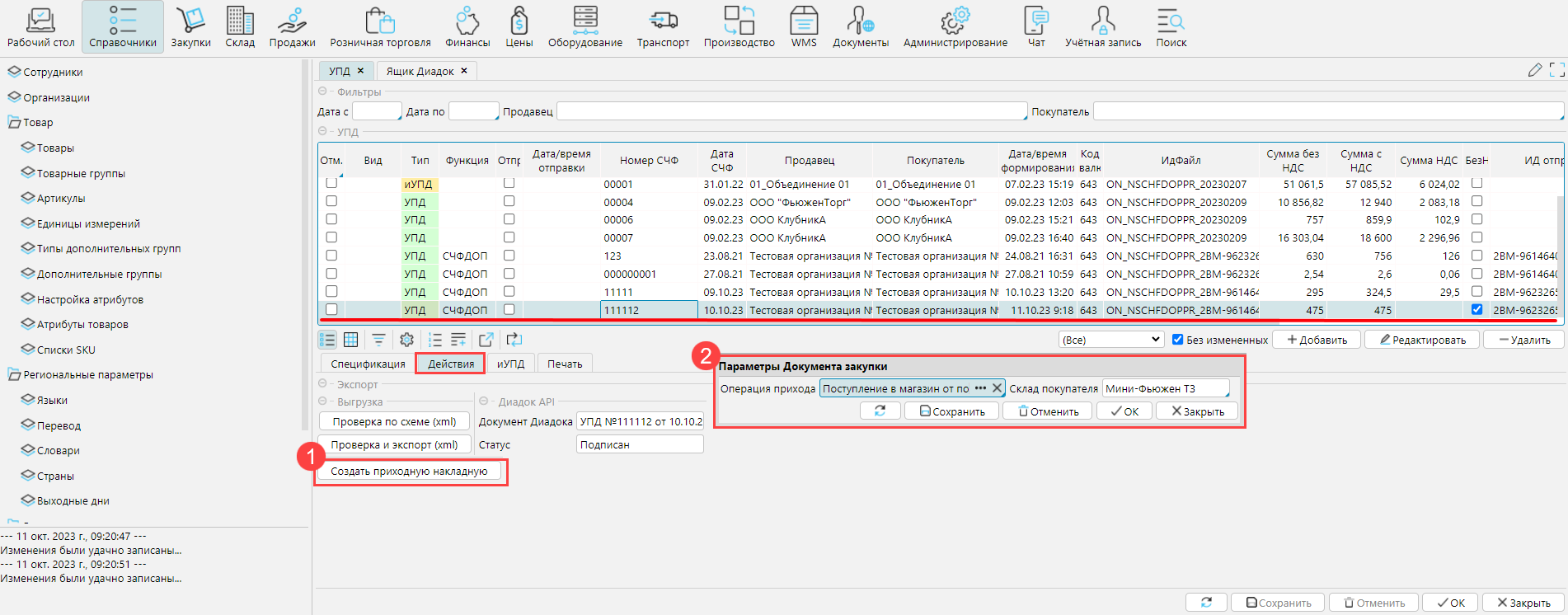Click Создать приходную накладную button
Screen dimensions: 1568x615
tap(409, 472)
